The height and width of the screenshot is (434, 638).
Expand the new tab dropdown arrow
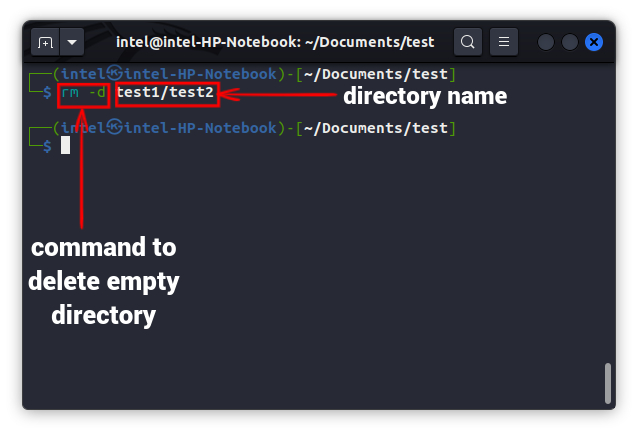point(72,42)
